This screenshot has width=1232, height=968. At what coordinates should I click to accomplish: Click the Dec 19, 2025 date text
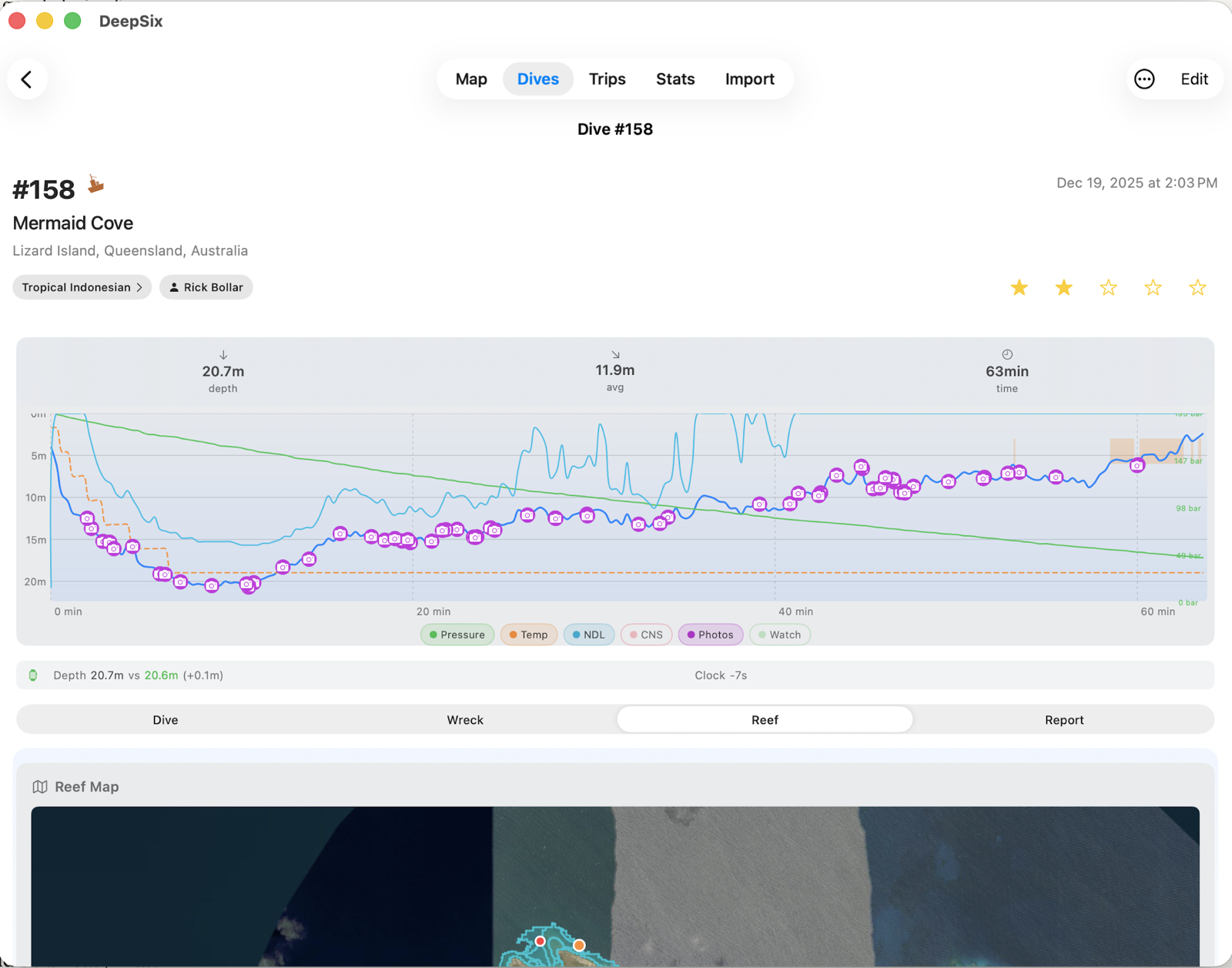1137,183
